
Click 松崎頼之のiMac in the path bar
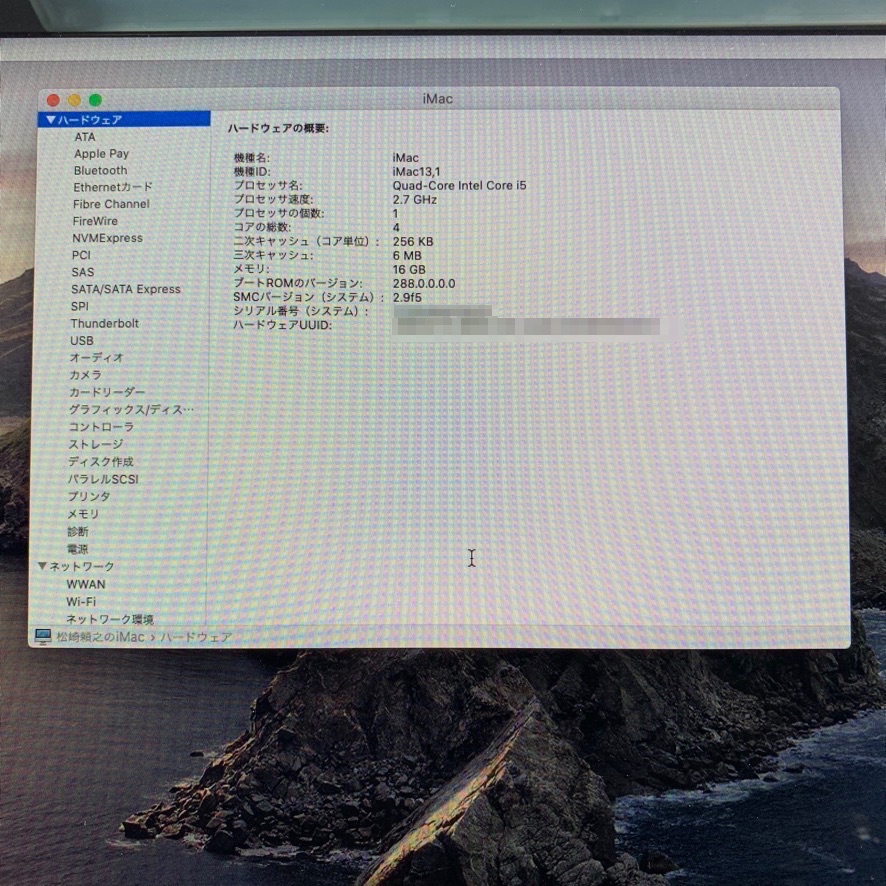click(x=100, y=637)
